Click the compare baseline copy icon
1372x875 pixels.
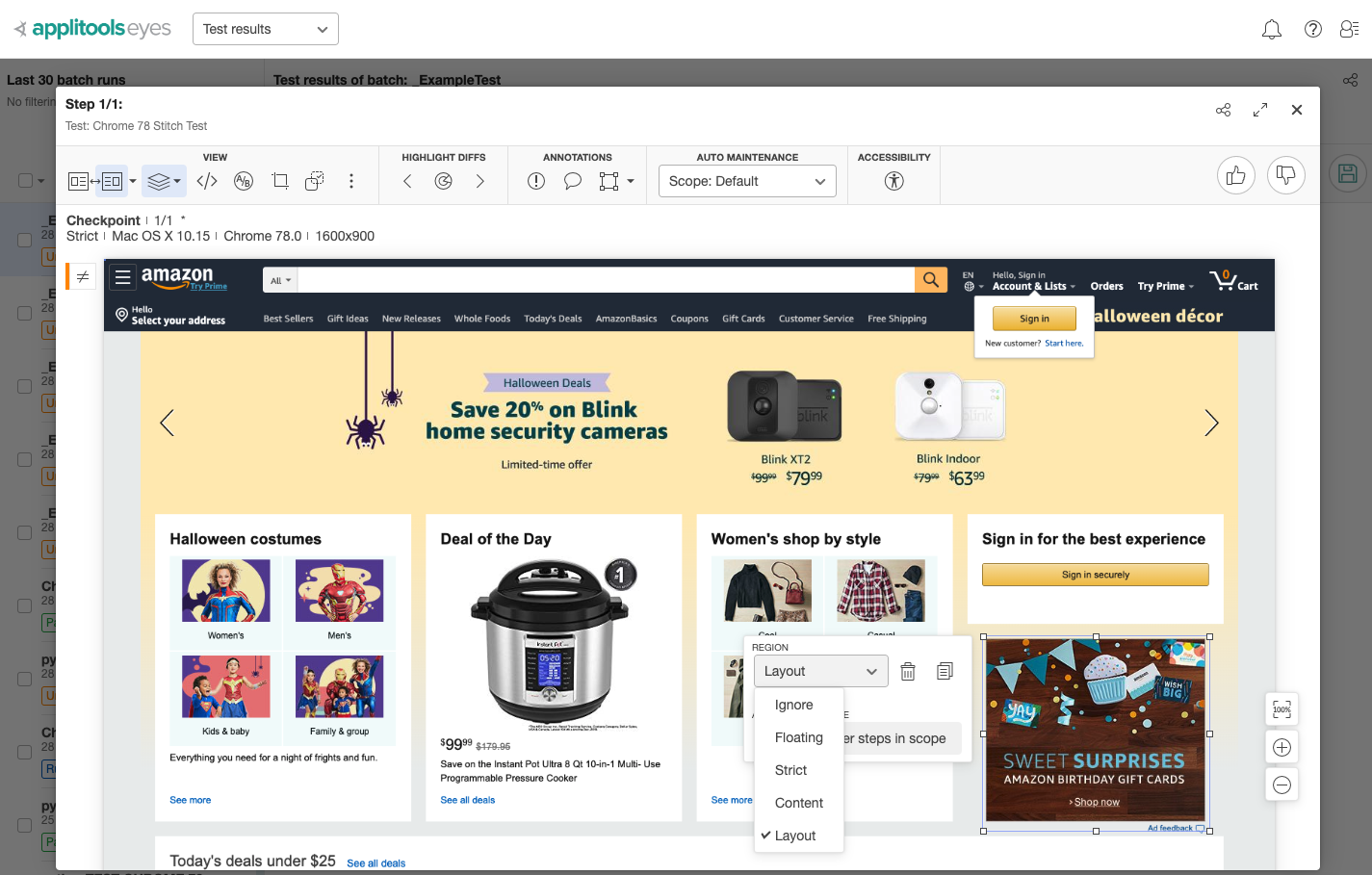[x=314, y=181]
